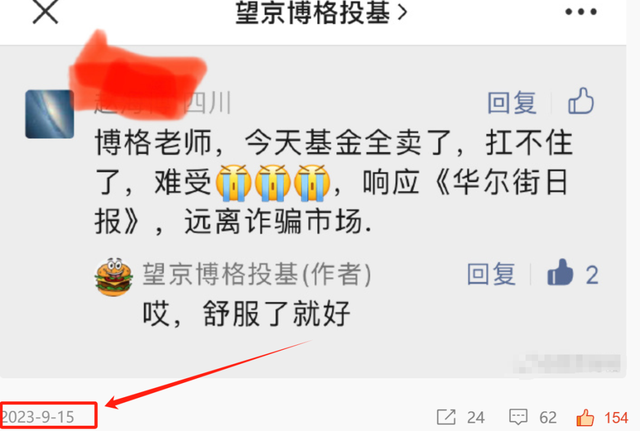This screenshot has width=640, height=431.
Task: Share the post via the forward icon
Action: (446, 417)
